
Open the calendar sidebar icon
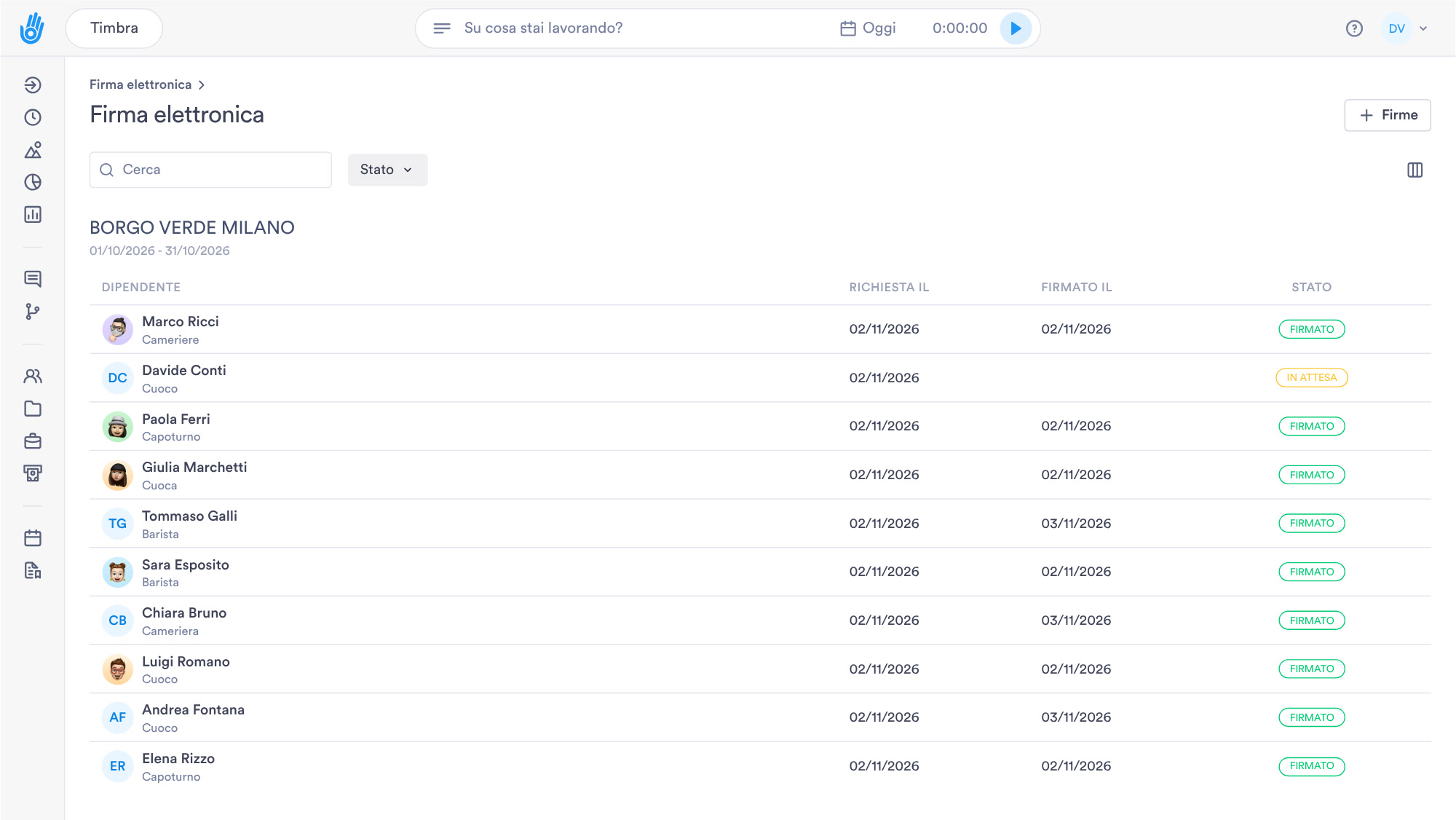tap(33, 538)
